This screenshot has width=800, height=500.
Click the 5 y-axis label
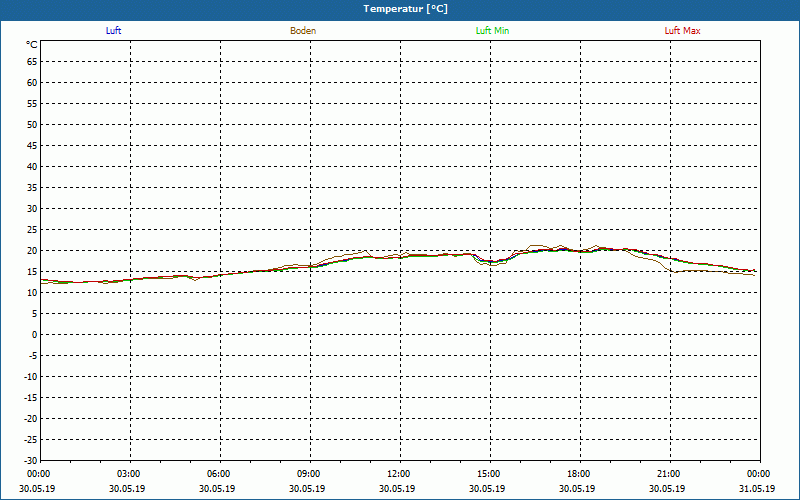pyautogui.click(x=35, y=314)
